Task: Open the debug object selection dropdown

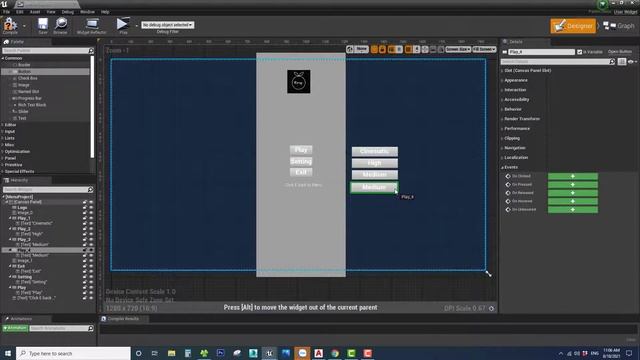Action: 167,25
